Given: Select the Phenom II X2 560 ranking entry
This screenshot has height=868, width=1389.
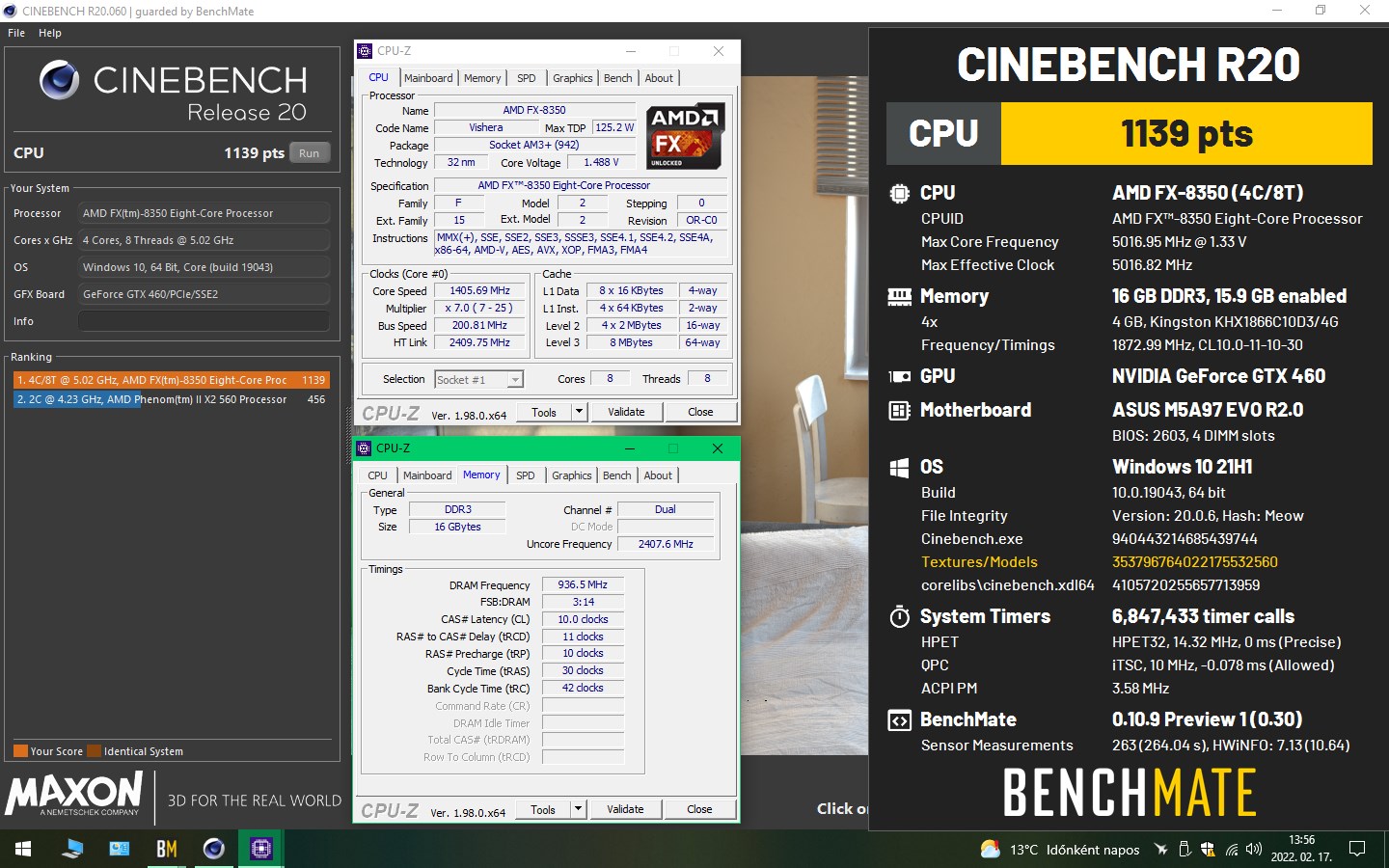Looking at the screenshot, I should 171,399.
